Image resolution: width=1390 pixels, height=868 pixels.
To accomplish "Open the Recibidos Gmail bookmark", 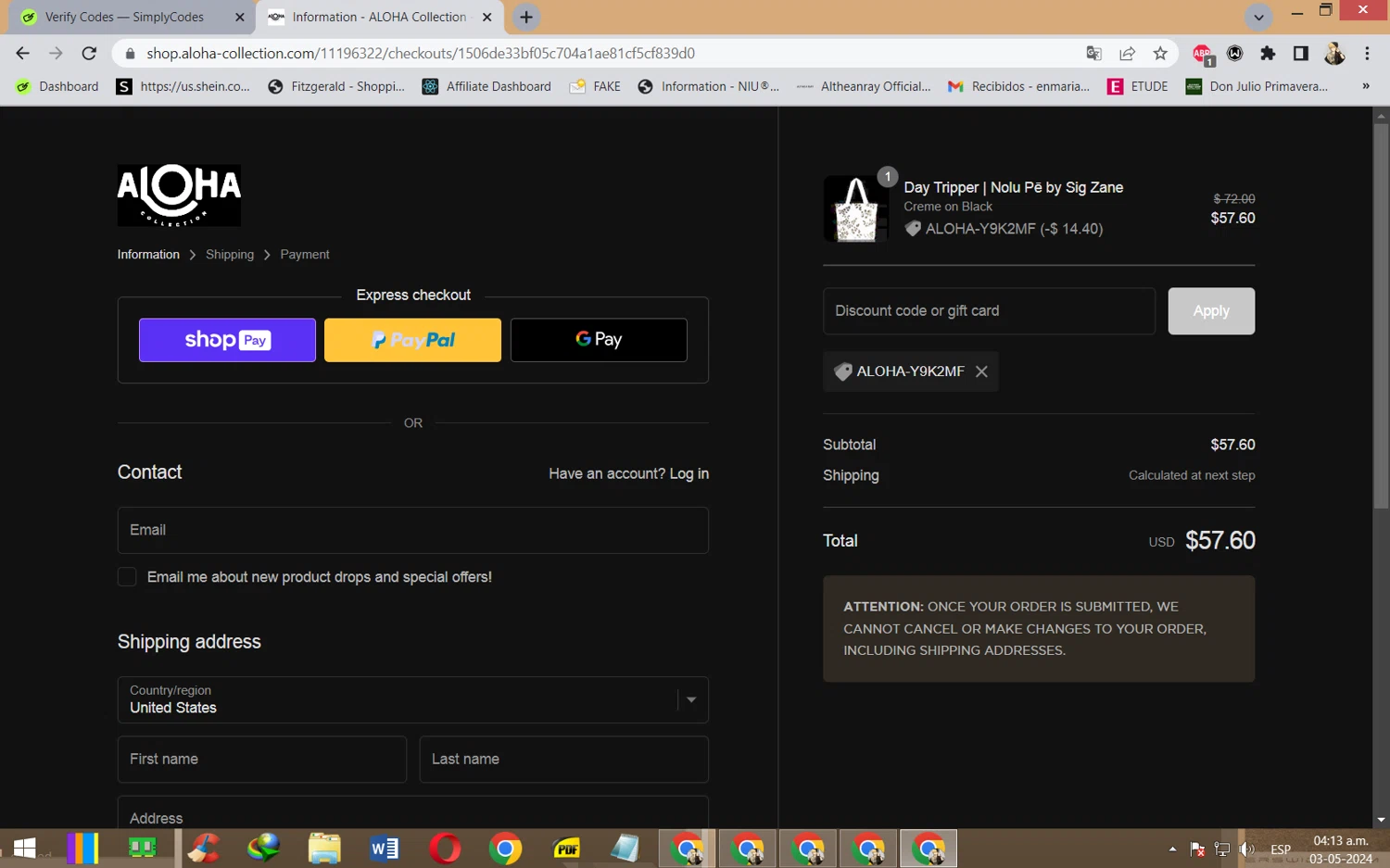I will tap(1018, 86).
